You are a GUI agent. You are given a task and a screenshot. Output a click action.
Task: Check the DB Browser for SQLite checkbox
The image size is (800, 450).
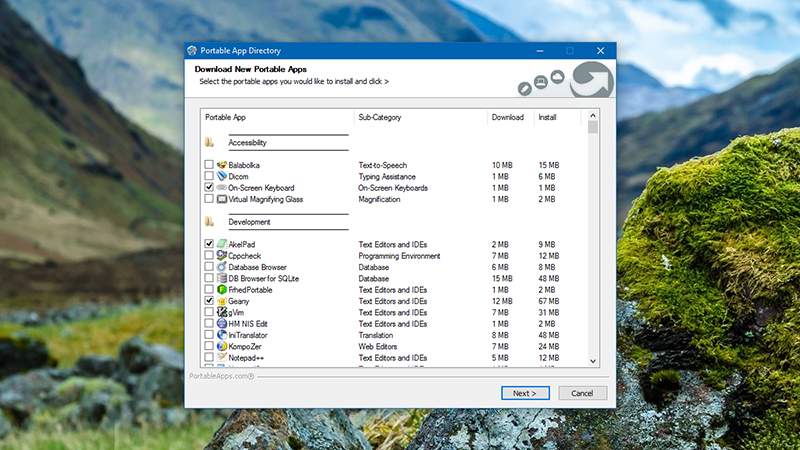click(209, 278)
